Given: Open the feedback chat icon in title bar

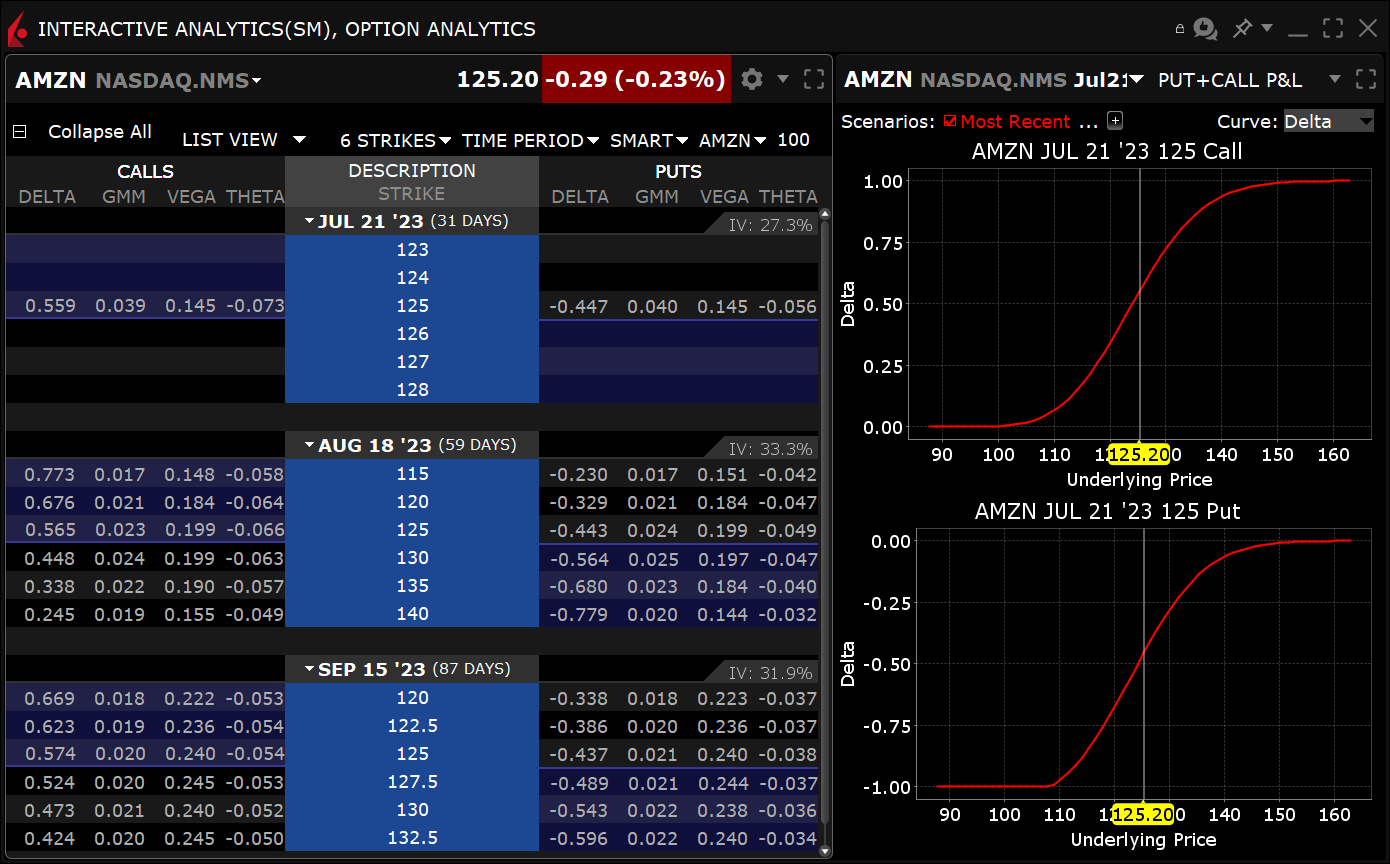Looking at the screenshot, I should point(1205,29).
